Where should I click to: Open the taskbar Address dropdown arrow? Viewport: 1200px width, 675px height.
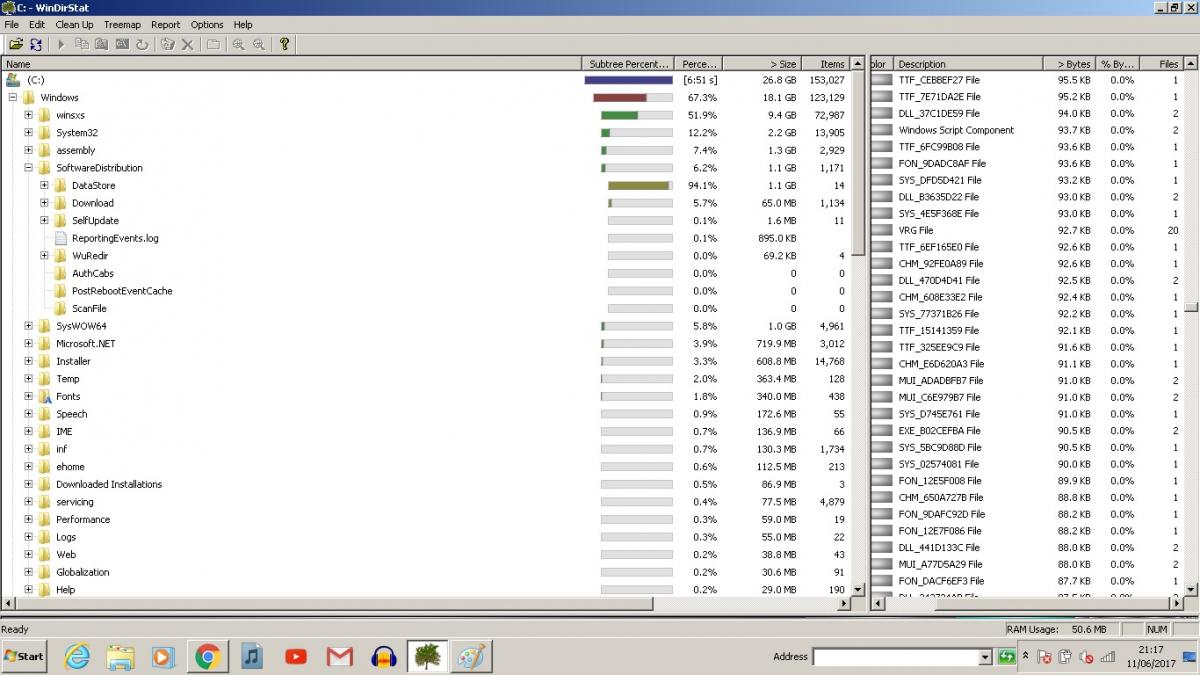[985, 657]
